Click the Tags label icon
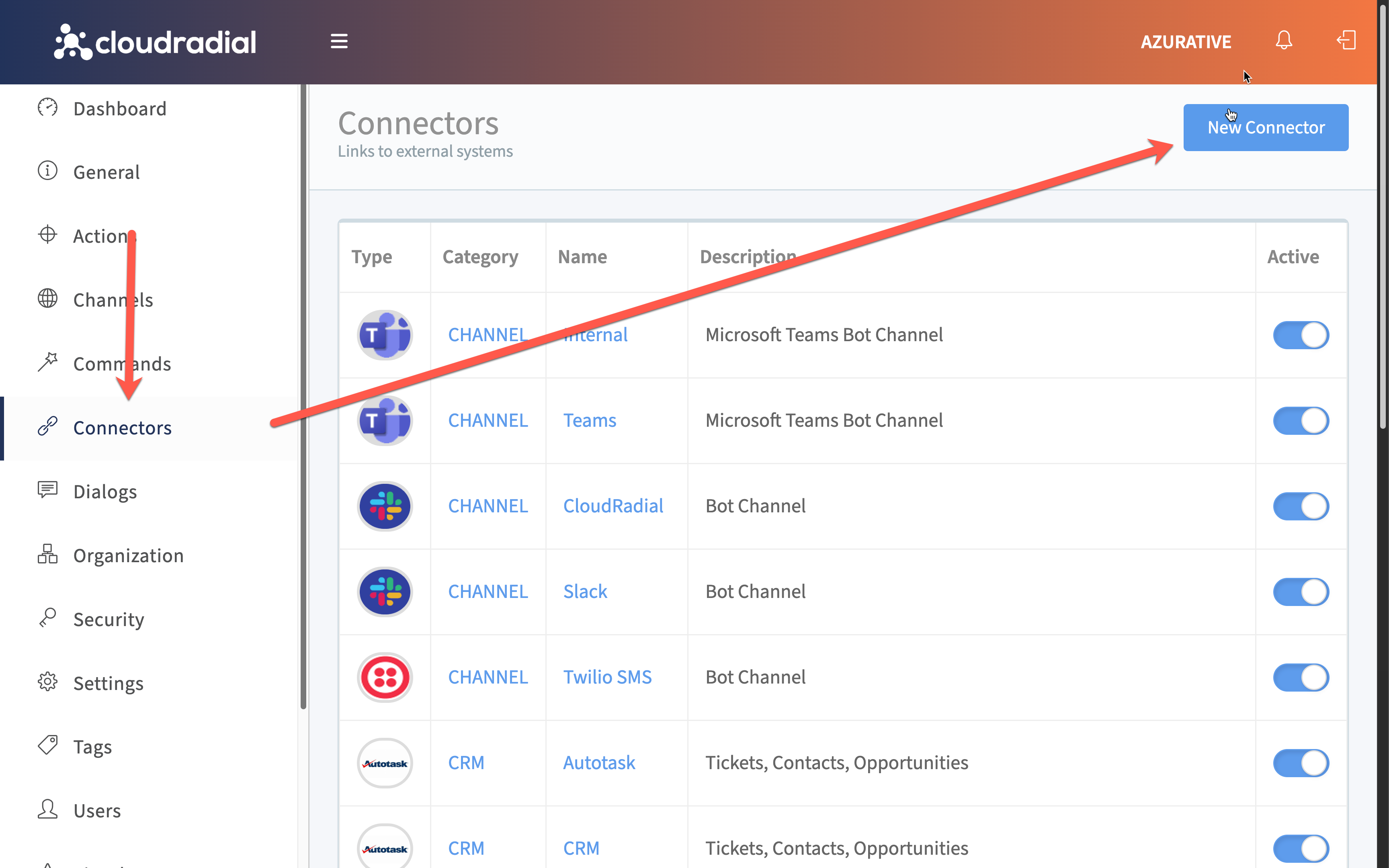This screenshot has height=868, width=1389. (48, 746)
